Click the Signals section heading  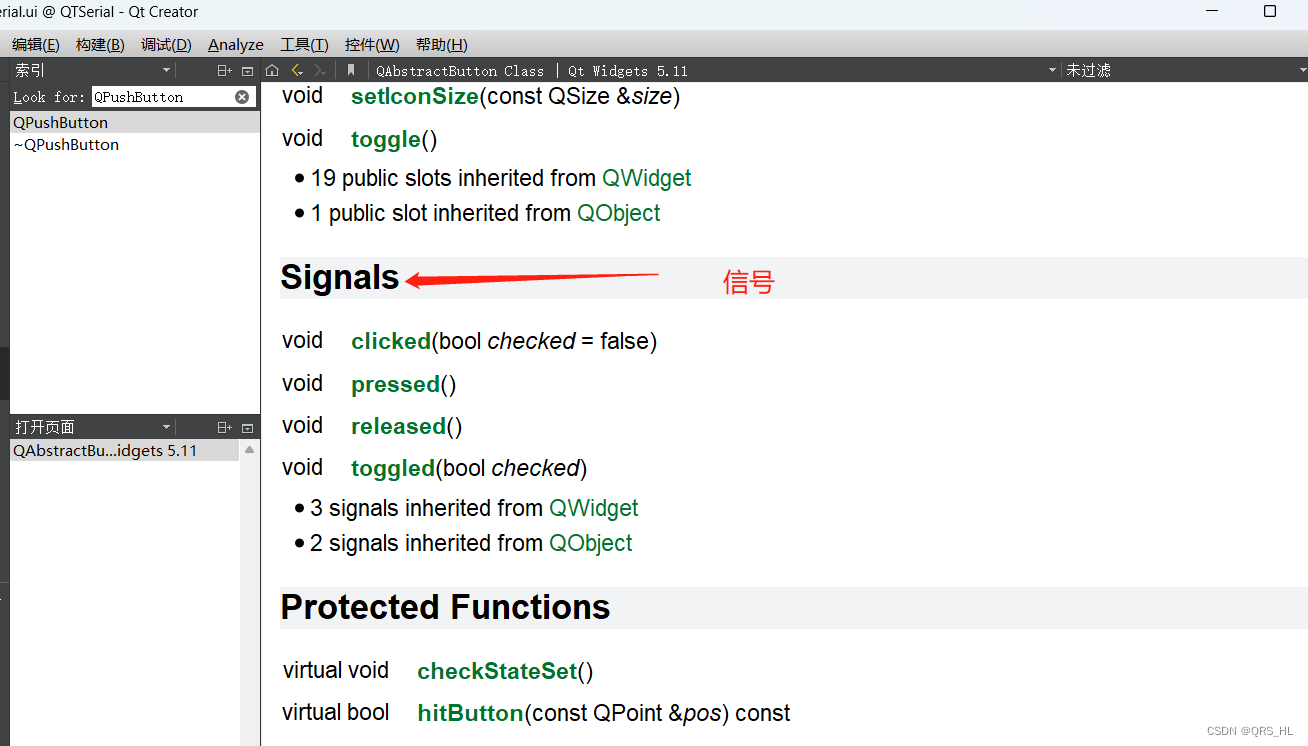pos(340,278)
